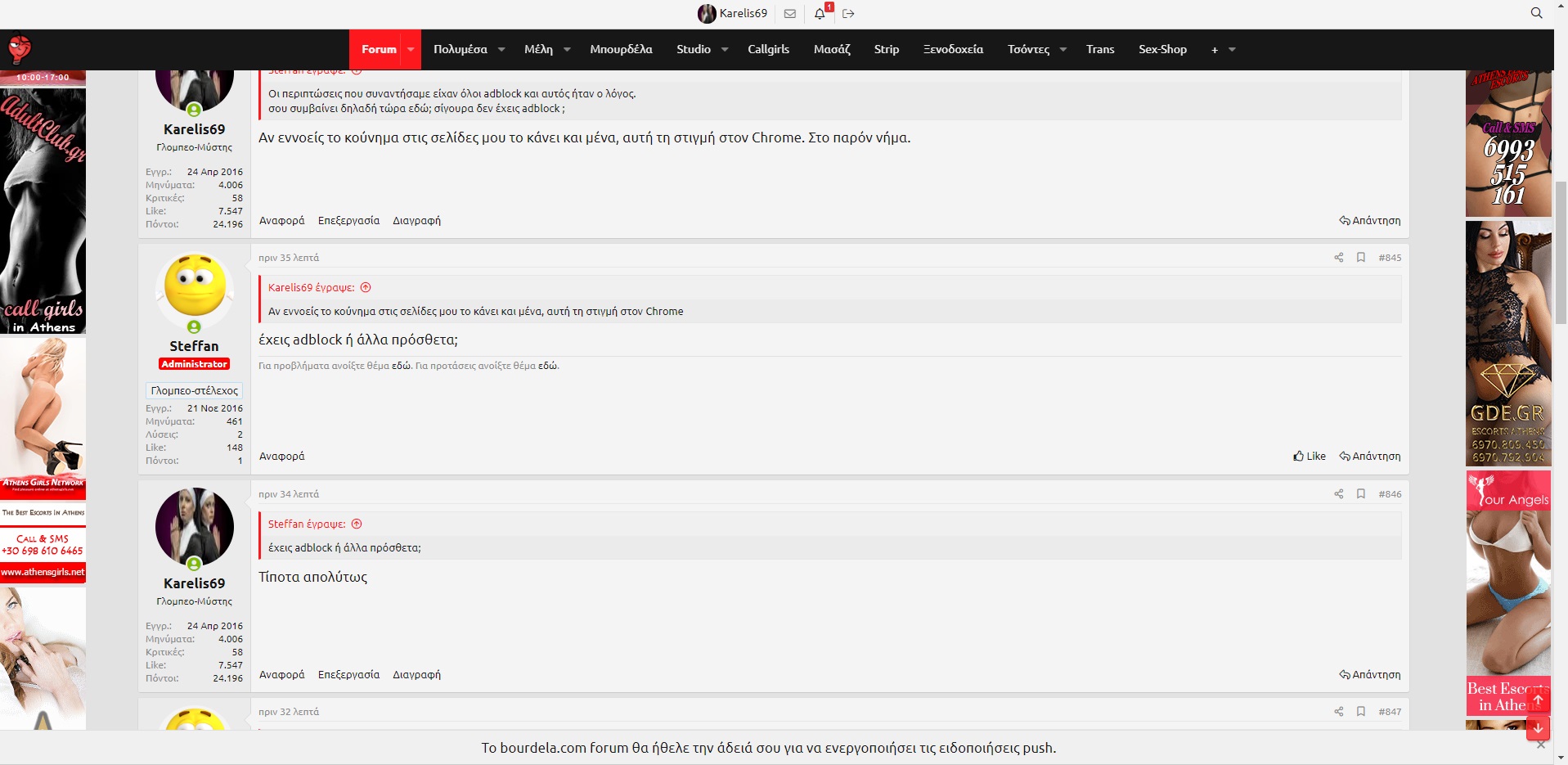Reply to post #845 with Απάντηση
The height and width of the screenshot is (765, 1568).
tap(1370, 457)
